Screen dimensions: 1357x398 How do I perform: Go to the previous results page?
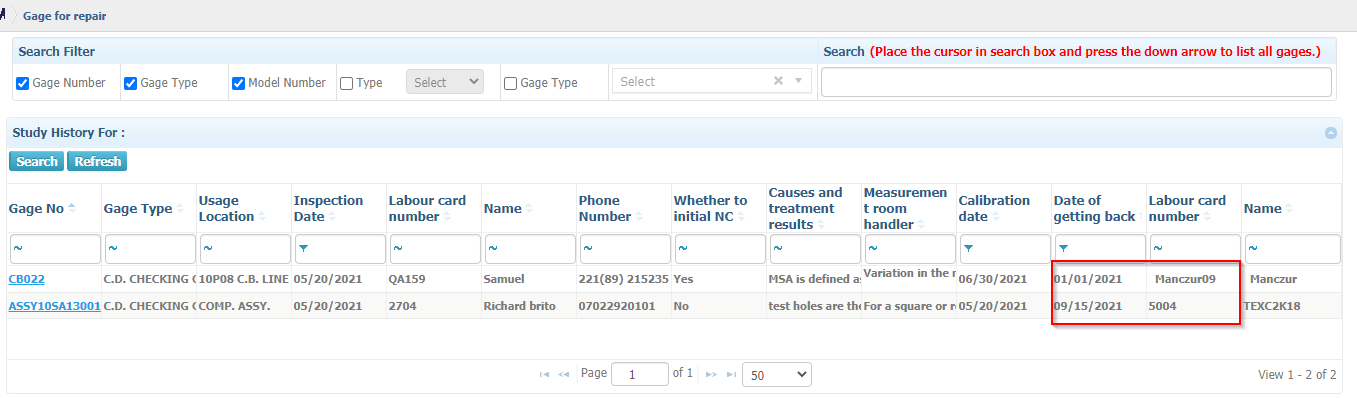pyautogui.click(x=563, y=374)
